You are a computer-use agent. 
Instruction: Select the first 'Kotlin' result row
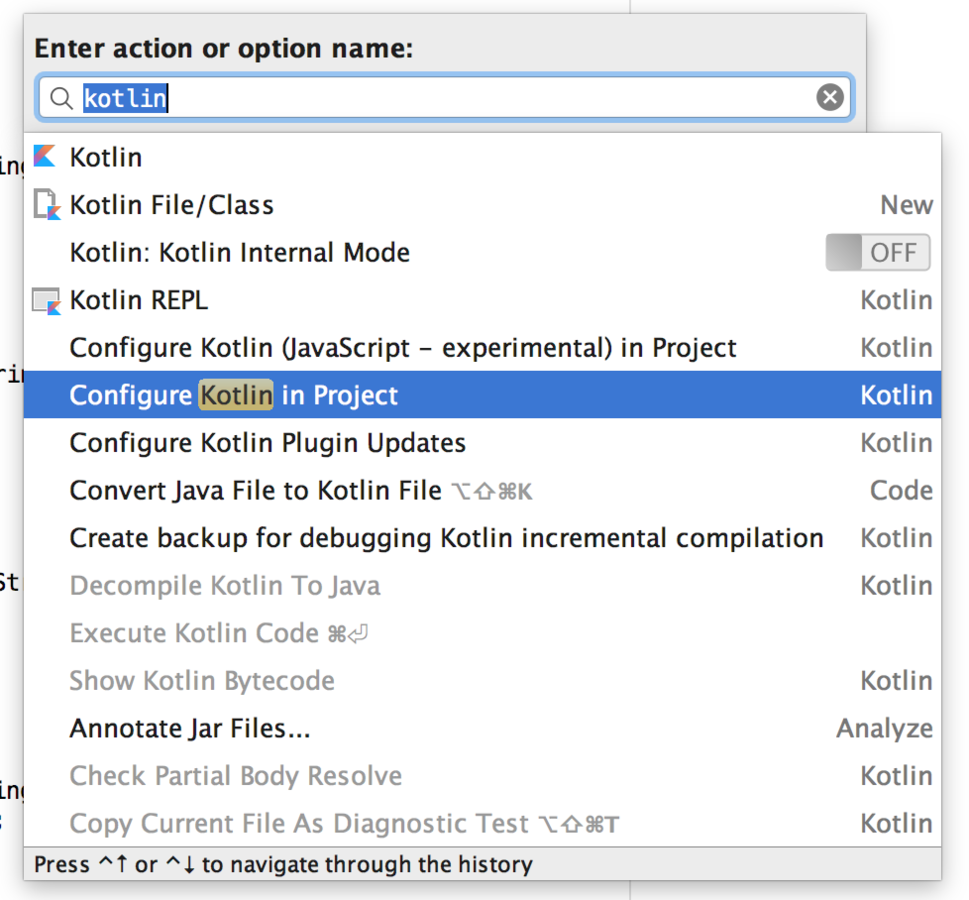coord(482,157)
